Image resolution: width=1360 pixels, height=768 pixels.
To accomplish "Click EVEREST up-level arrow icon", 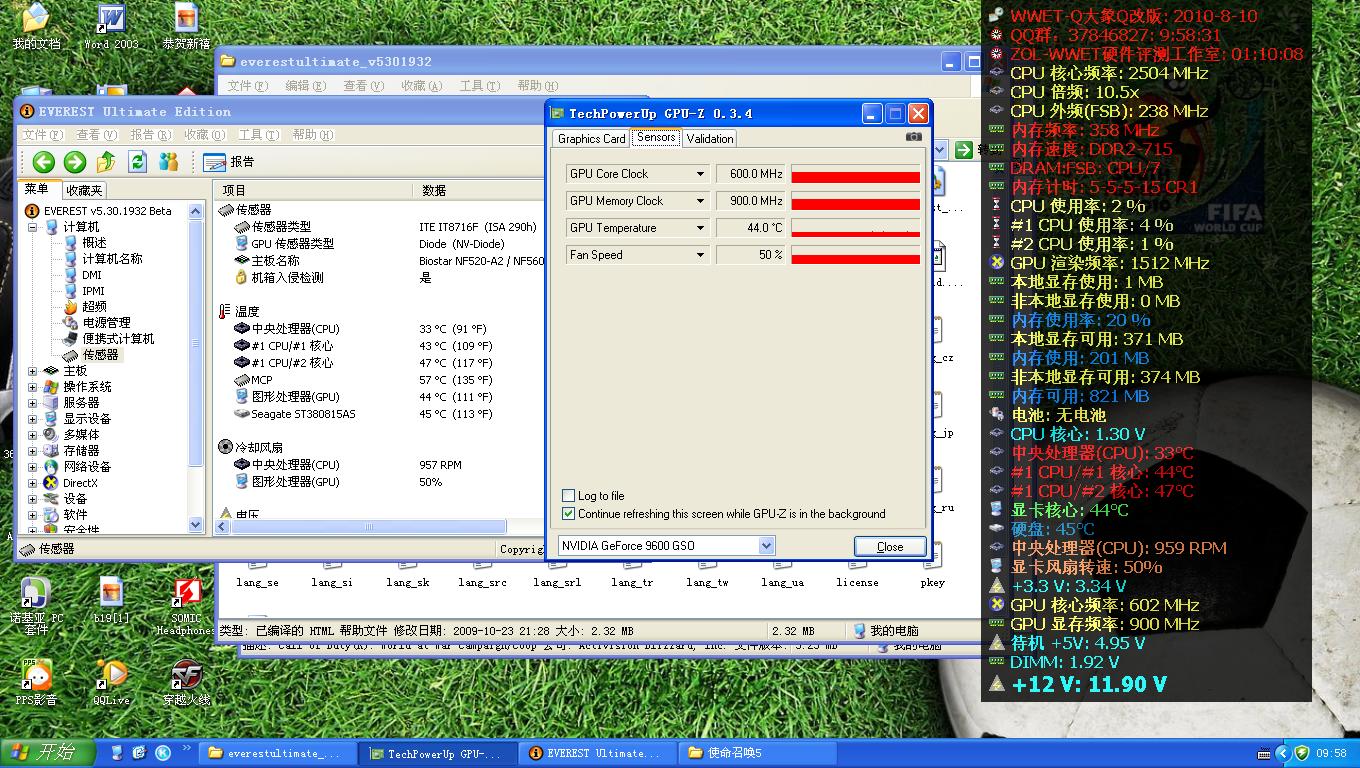I will coord(106,162).
